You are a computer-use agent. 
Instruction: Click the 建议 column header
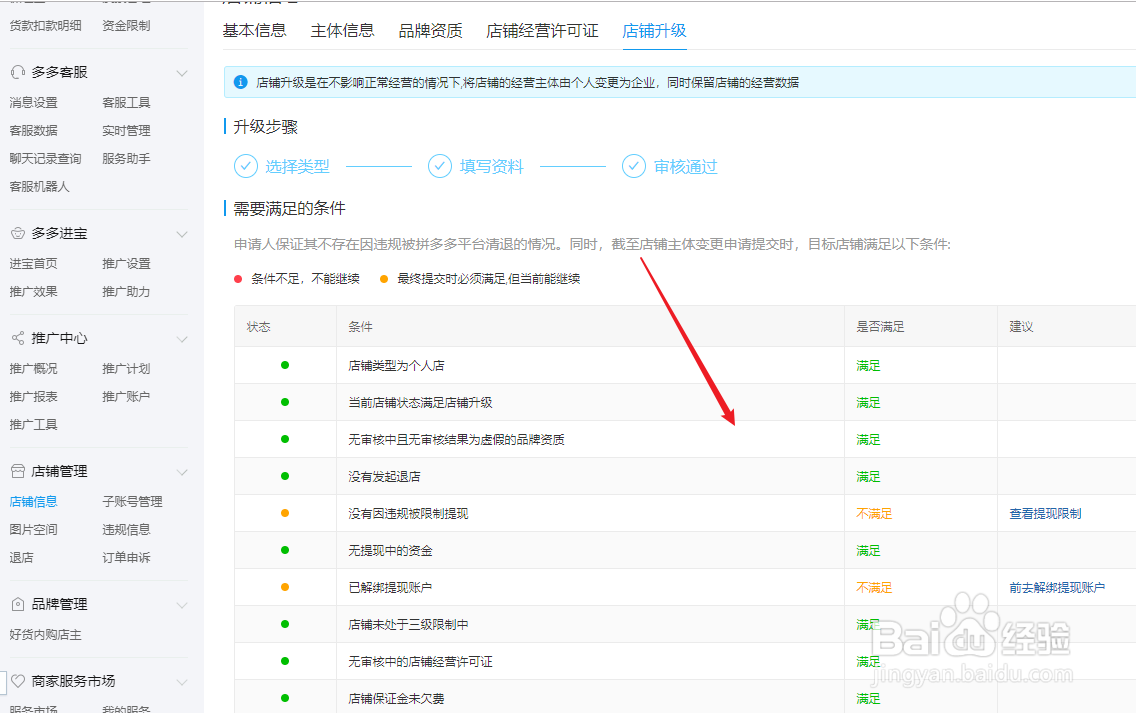pos(1022,327)
